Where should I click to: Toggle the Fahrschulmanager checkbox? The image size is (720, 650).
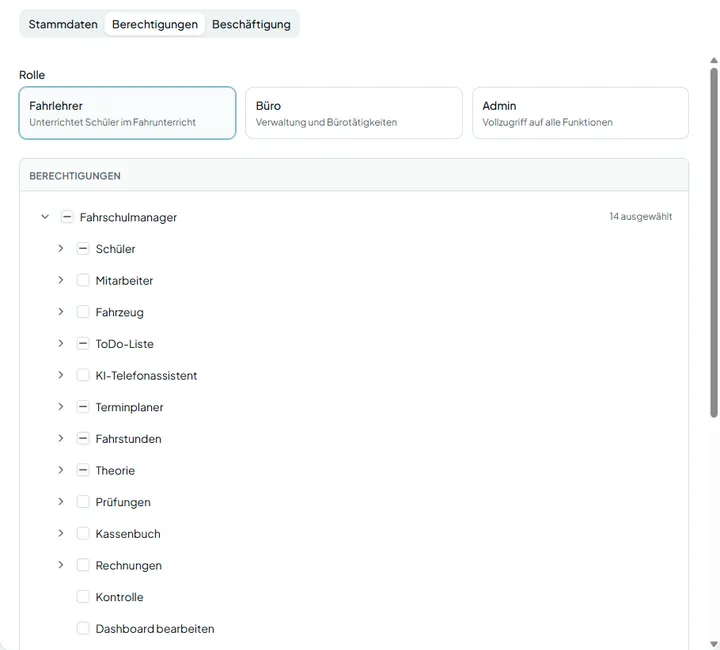[x=67, y=217]
